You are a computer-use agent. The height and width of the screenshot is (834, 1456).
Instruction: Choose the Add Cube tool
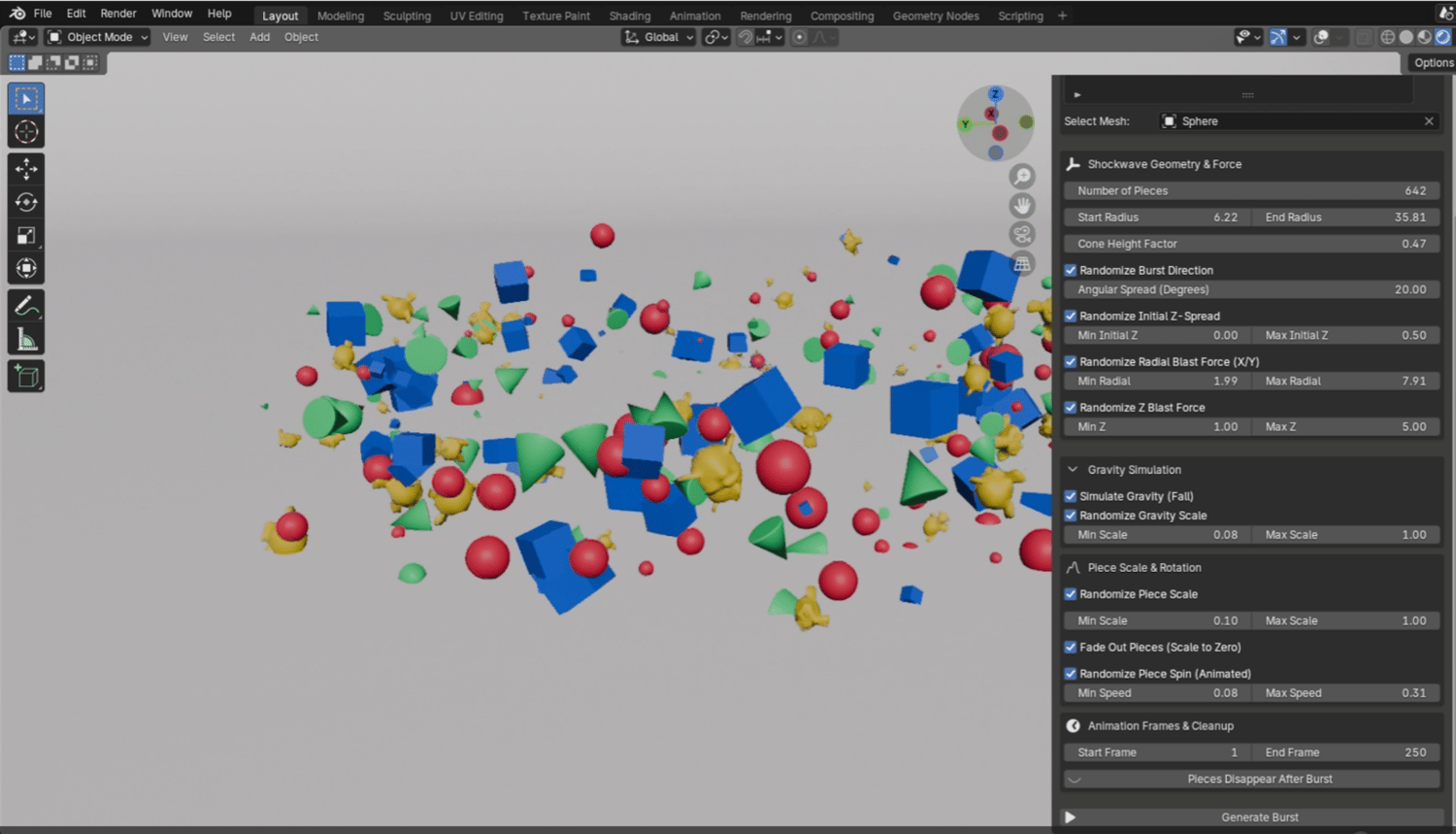[26, 377]
